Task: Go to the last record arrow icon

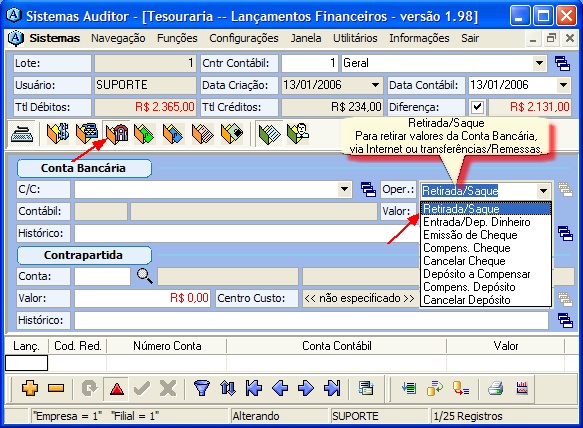Action: tap(332, 389)
